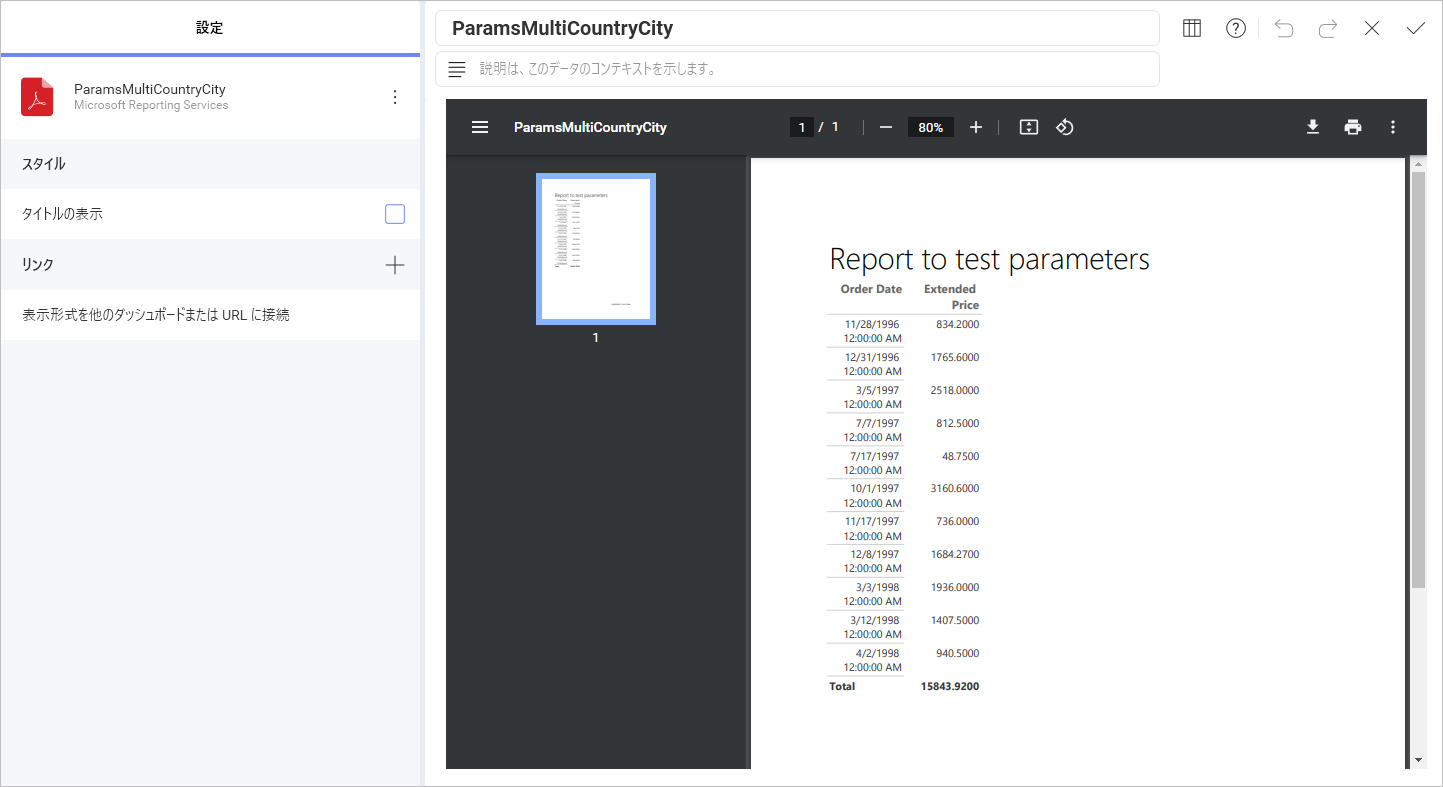The image size is (1443, 787).
Task: Click the page number field
Action: [801, 127]
